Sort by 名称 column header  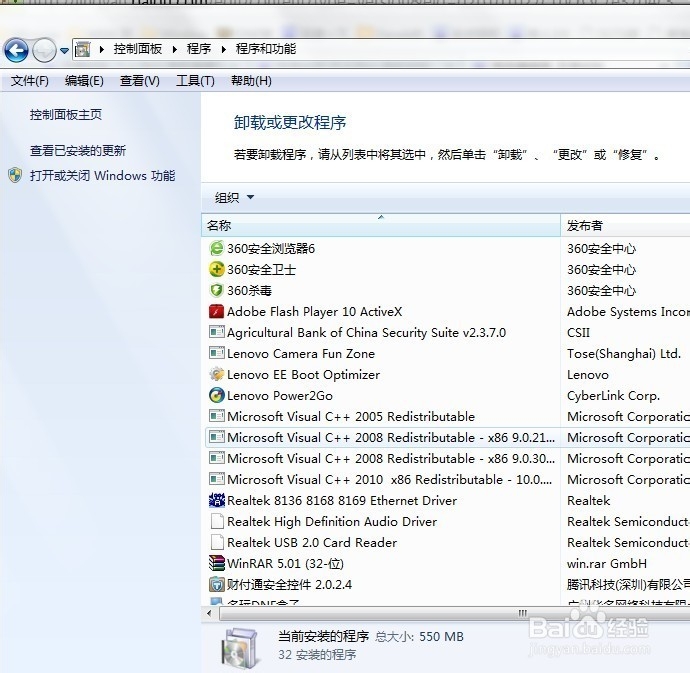point(381,225)
